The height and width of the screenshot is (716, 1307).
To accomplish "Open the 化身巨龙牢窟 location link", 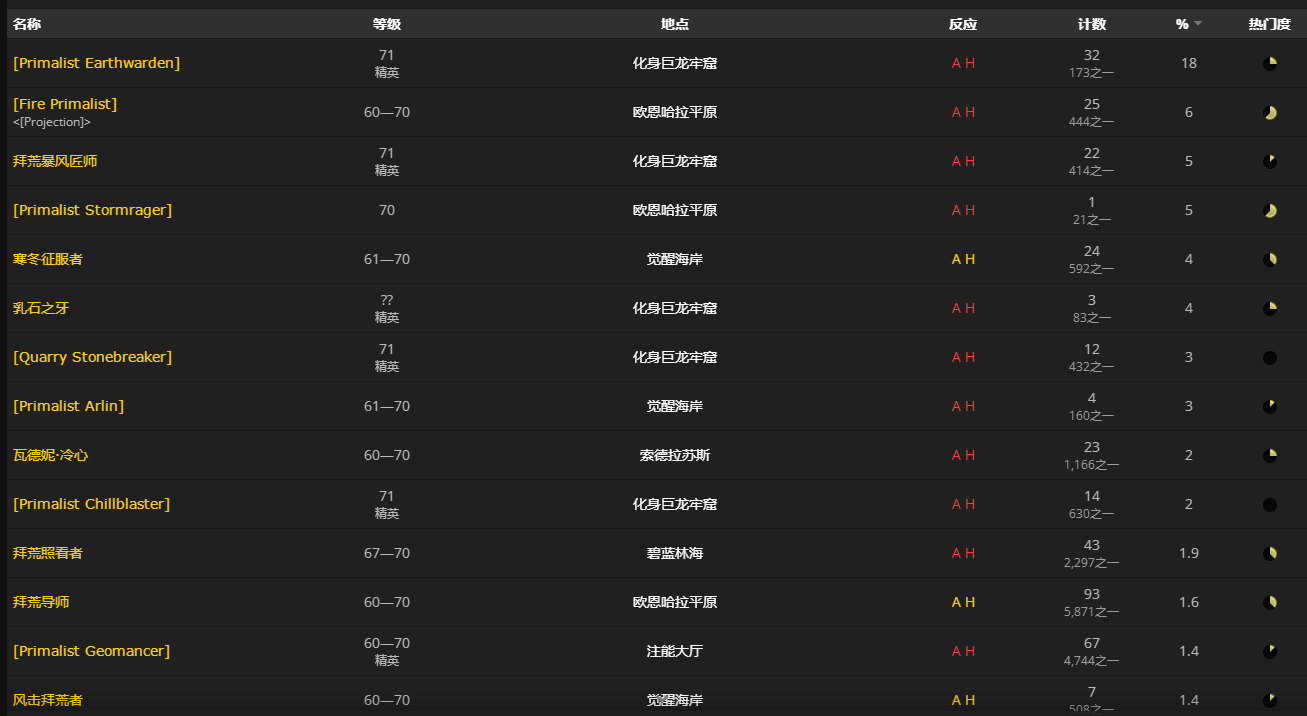I will tap(674, 63).
